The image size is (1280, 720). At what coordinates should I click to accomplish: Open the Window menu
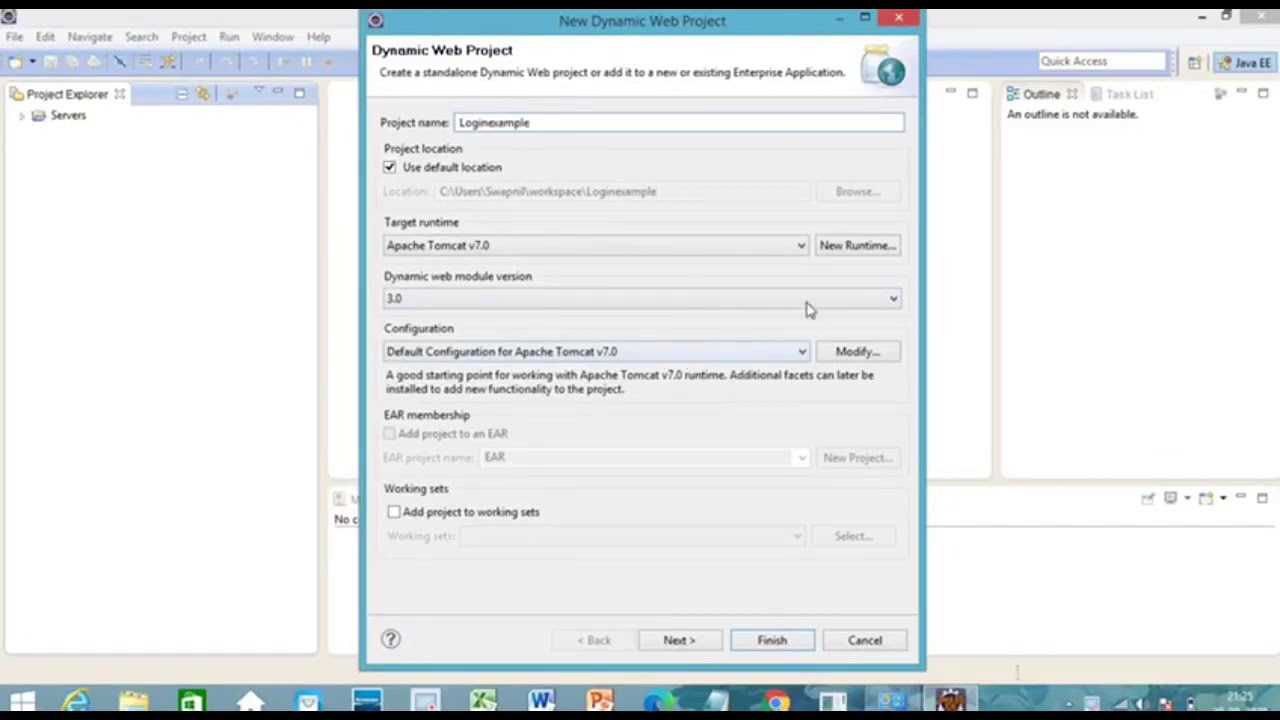[x=273, y=37]
